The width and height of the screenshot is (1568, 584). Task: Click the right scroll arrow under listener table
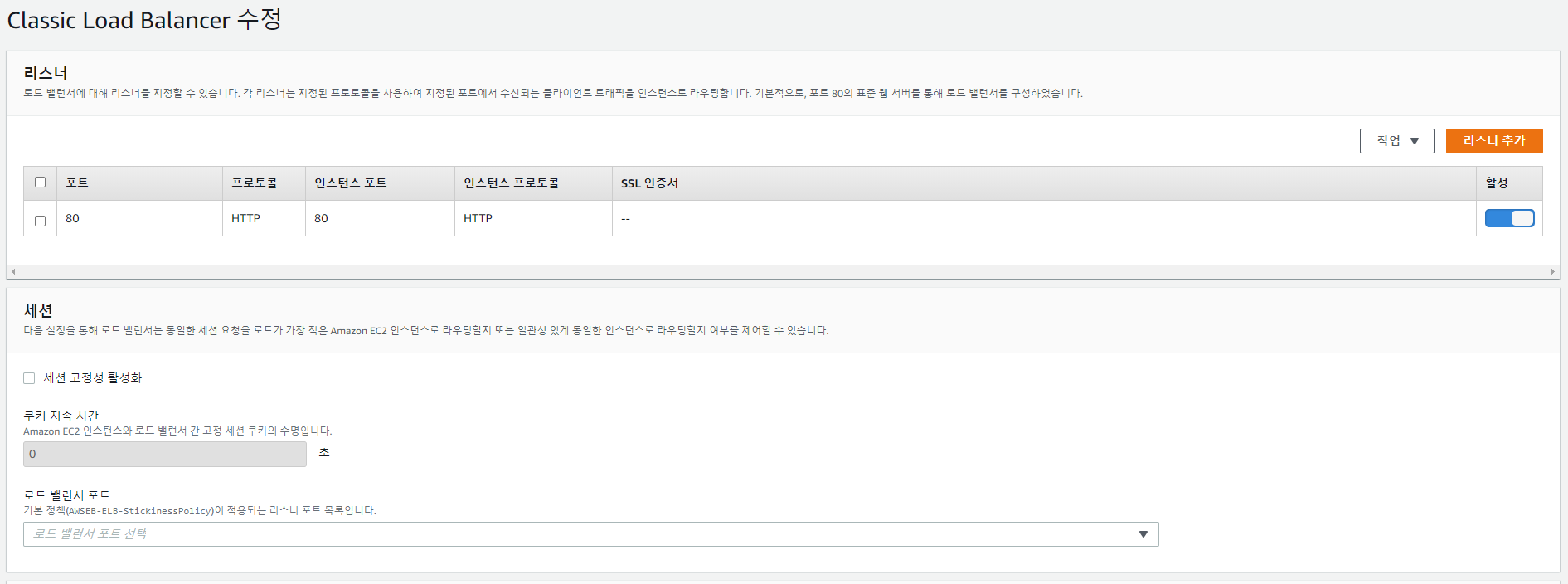tap(1552, 271)
